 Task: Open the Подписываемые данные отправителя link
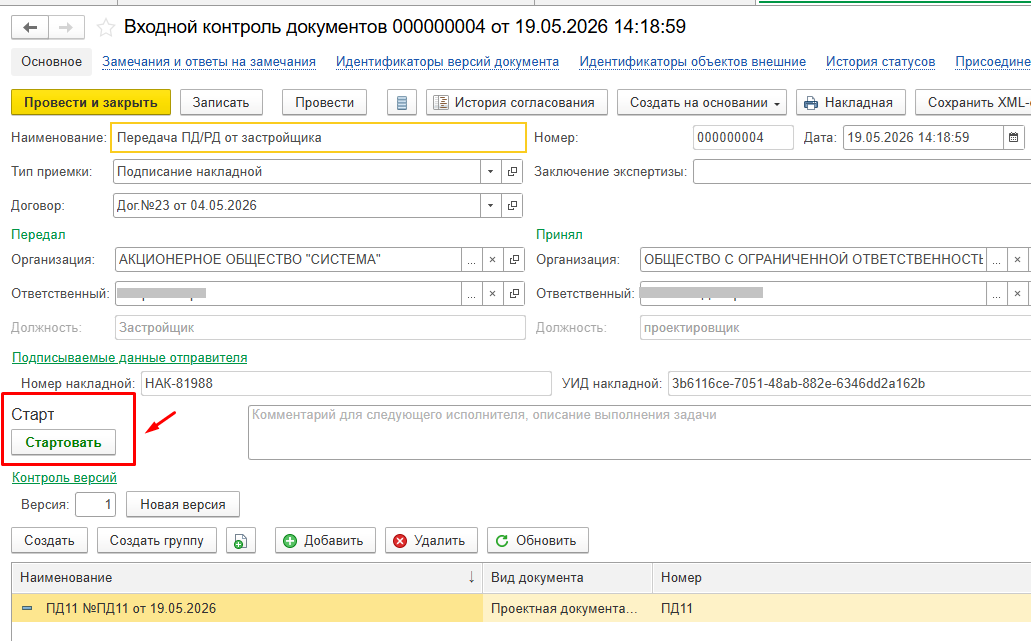pos(130,358)
